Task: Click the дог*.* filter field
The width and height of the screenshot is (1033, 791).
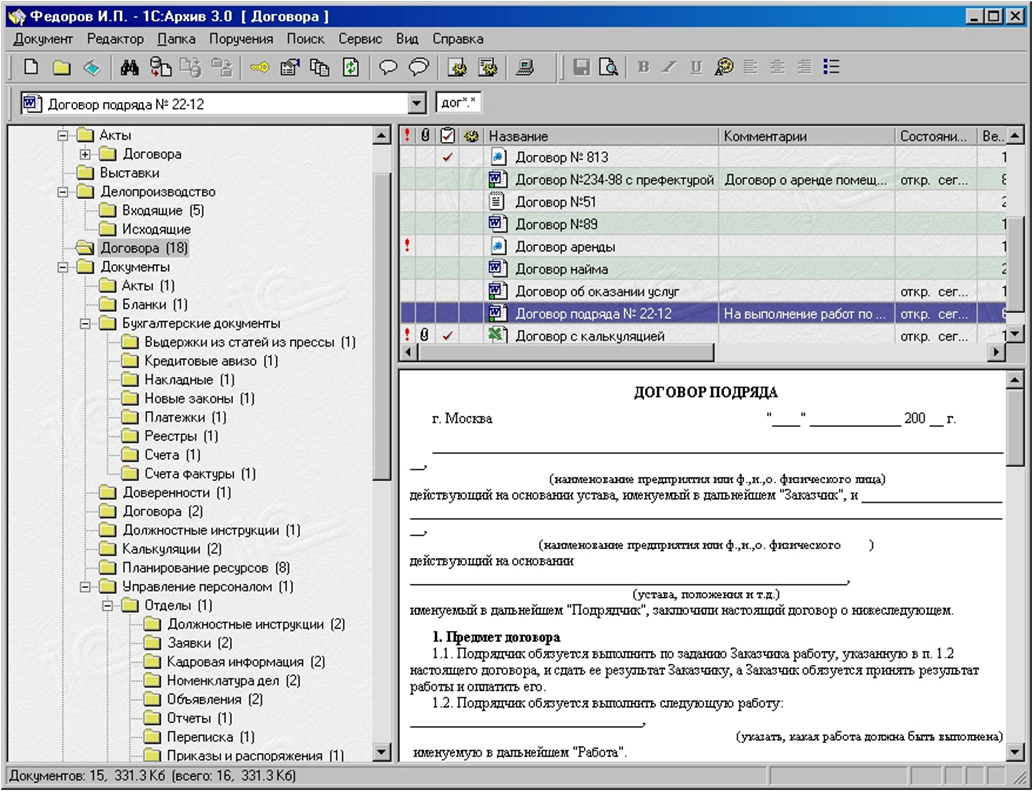Action: click(x=458, y=103)
